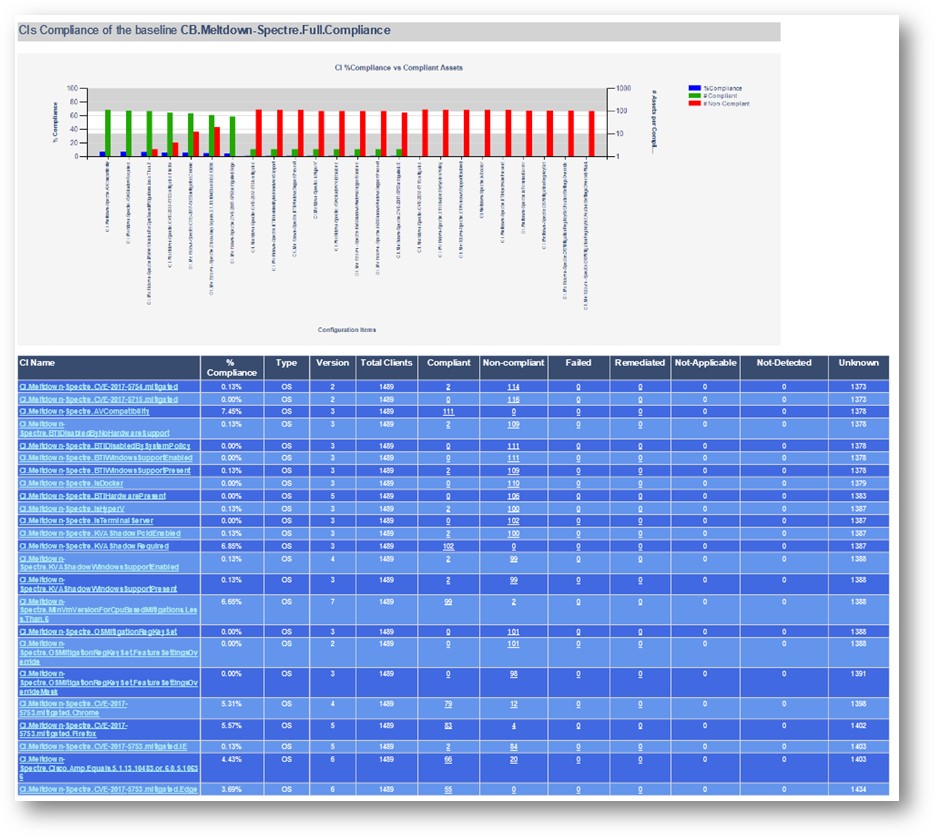Click the 'Configuration Items' axis label
This screenshot has height=837, width=935.
tap(347, 330)
